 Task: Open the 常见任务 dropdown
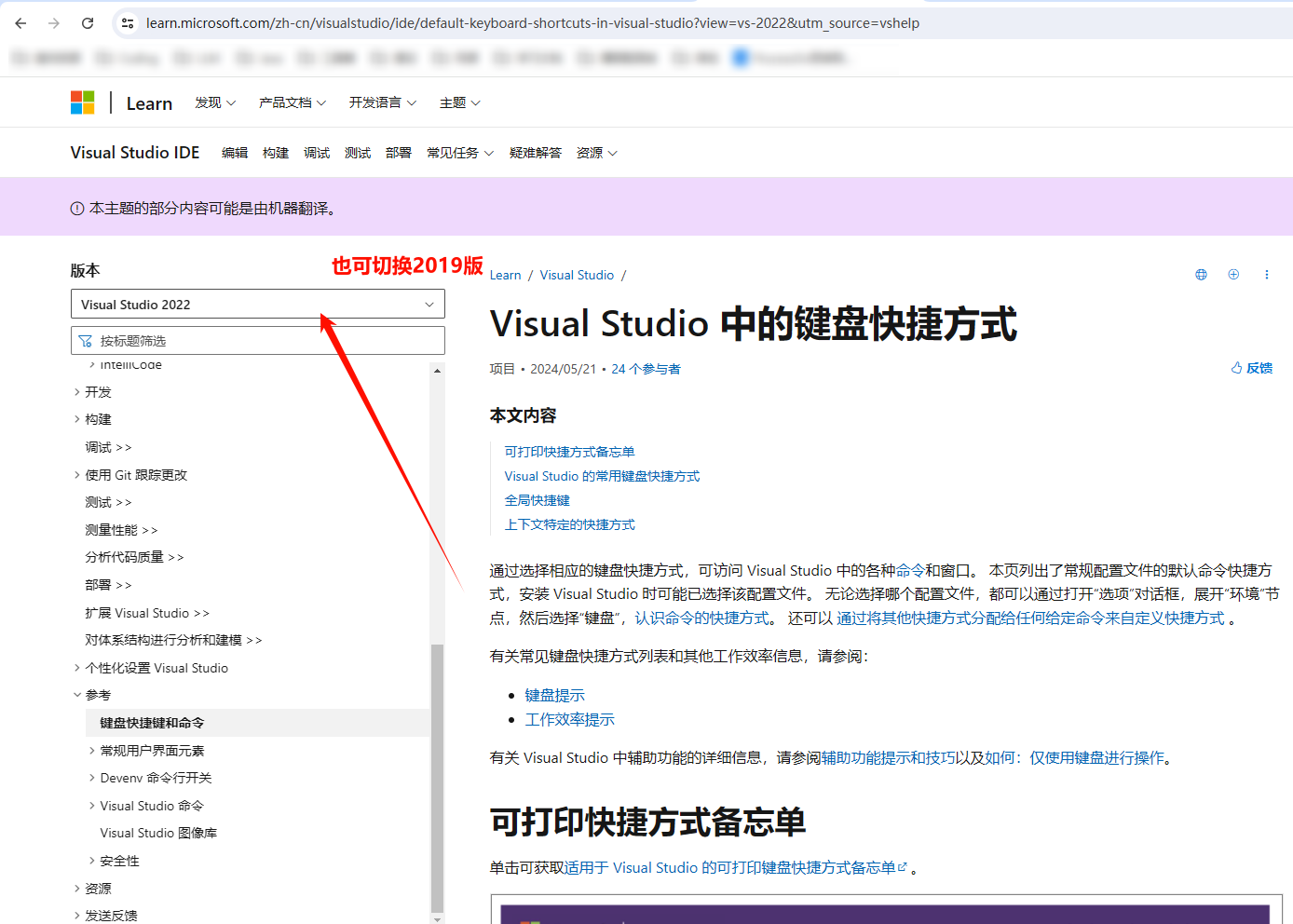[460, 153]
